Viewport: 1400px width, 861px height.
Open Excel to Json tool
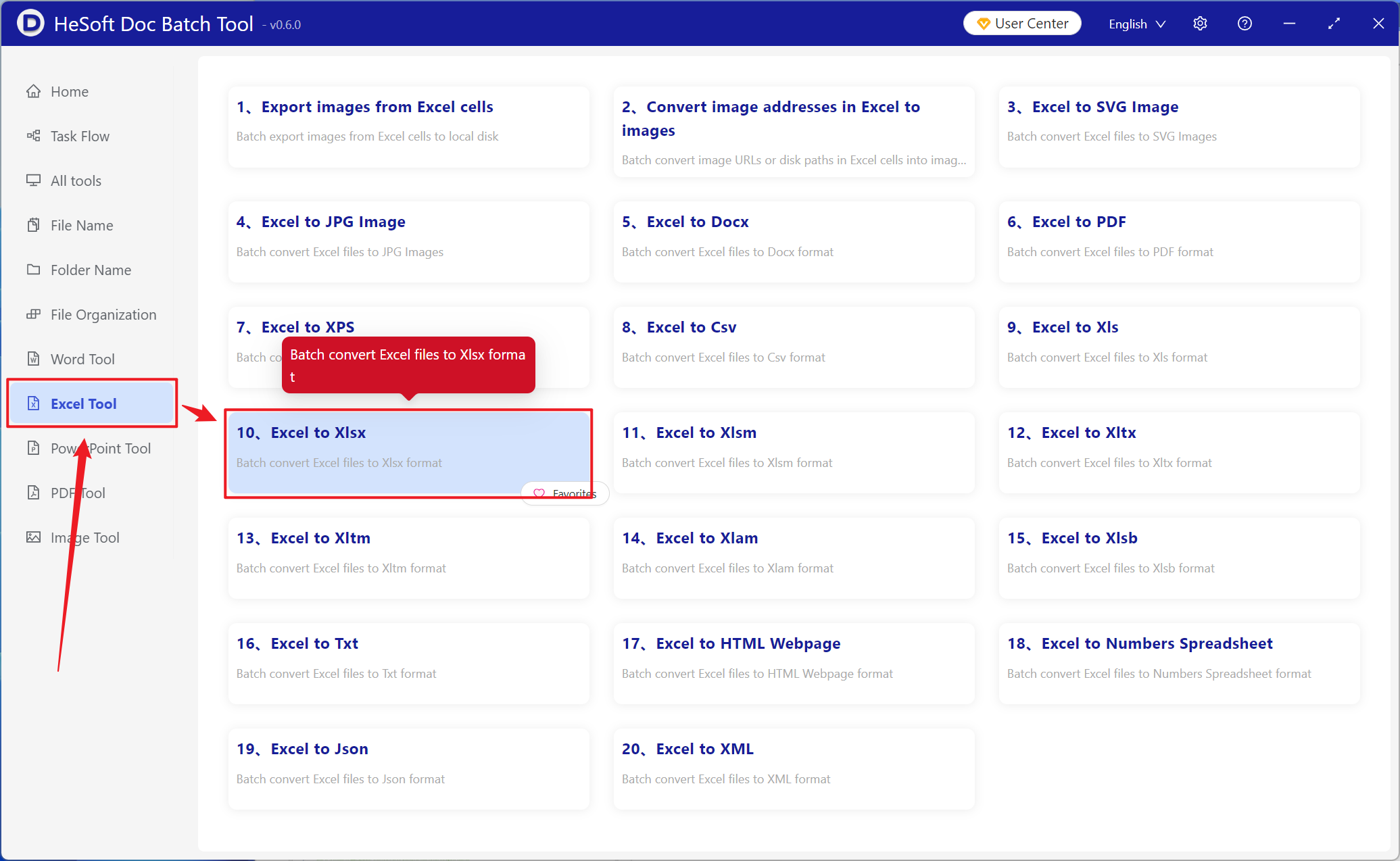(x=408, y=768)
